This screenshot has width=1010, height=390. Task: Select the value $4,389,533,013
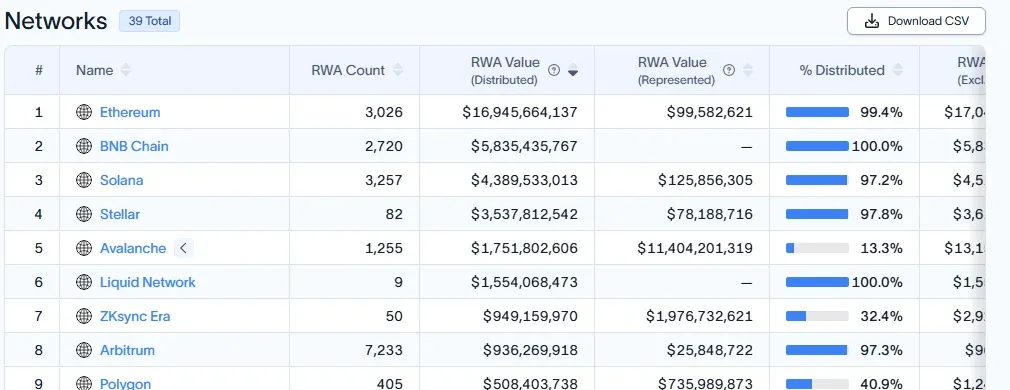(x=524, y=180)
